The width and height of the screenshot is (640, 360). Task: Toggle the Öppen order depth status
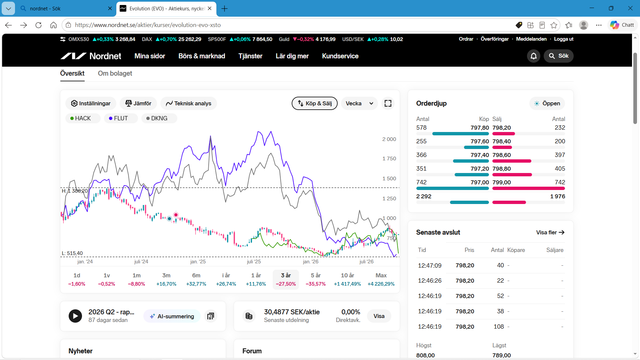coord(547,103)
